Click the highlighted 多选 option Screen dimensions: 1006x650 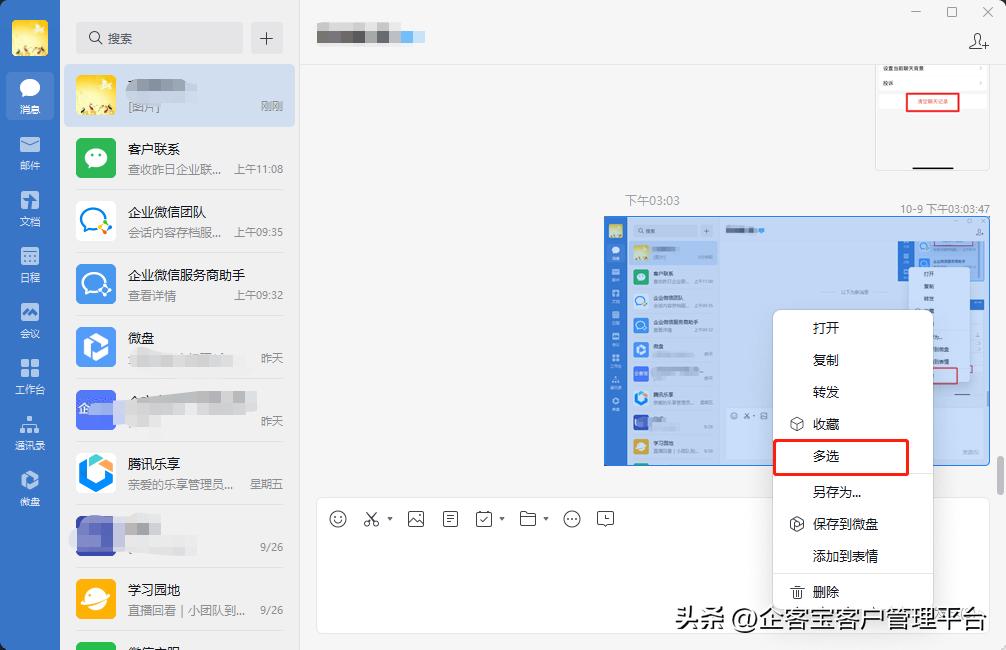841,457
